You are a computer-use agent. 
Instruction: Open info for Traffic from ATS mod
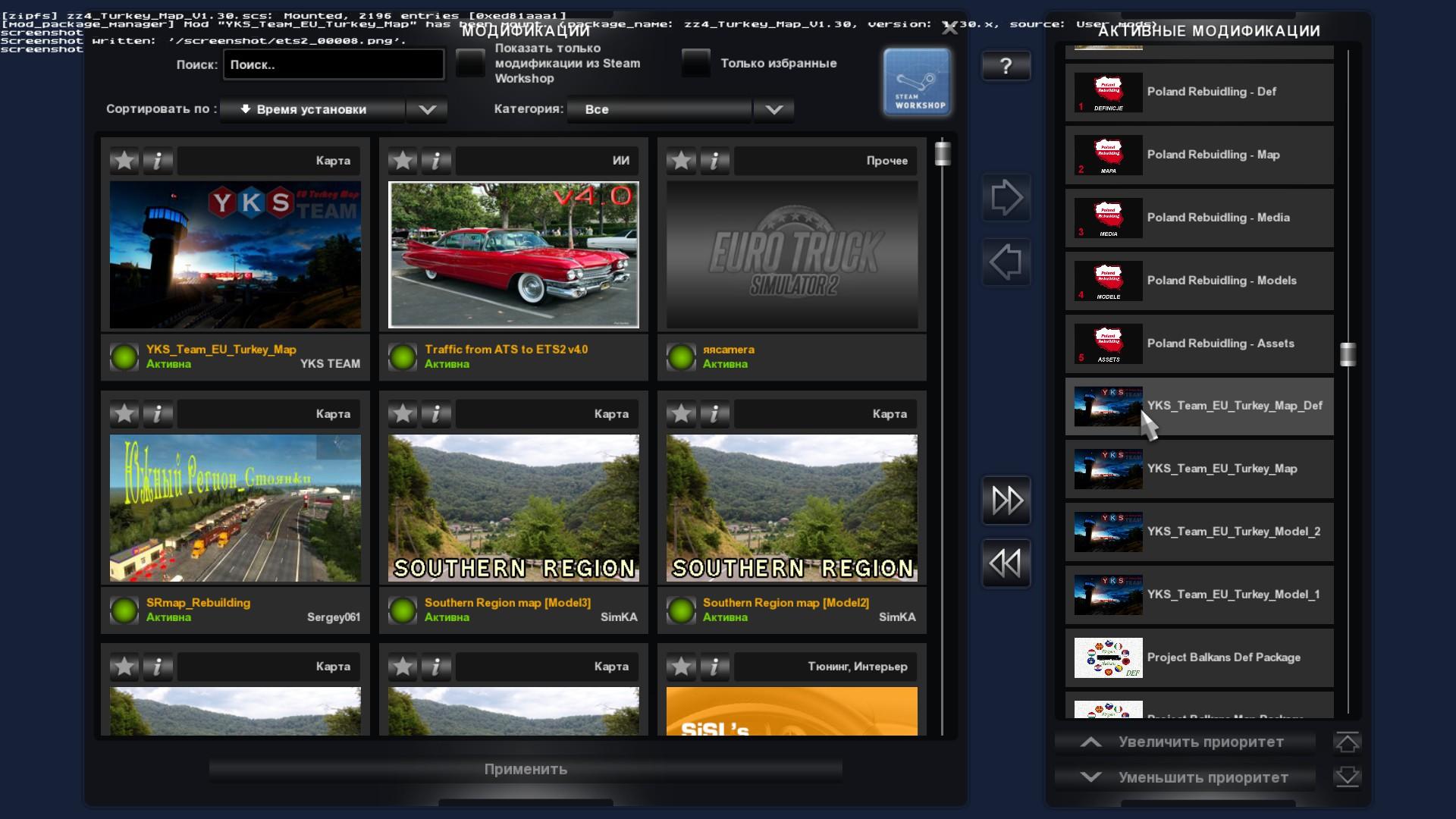point(436,161)
